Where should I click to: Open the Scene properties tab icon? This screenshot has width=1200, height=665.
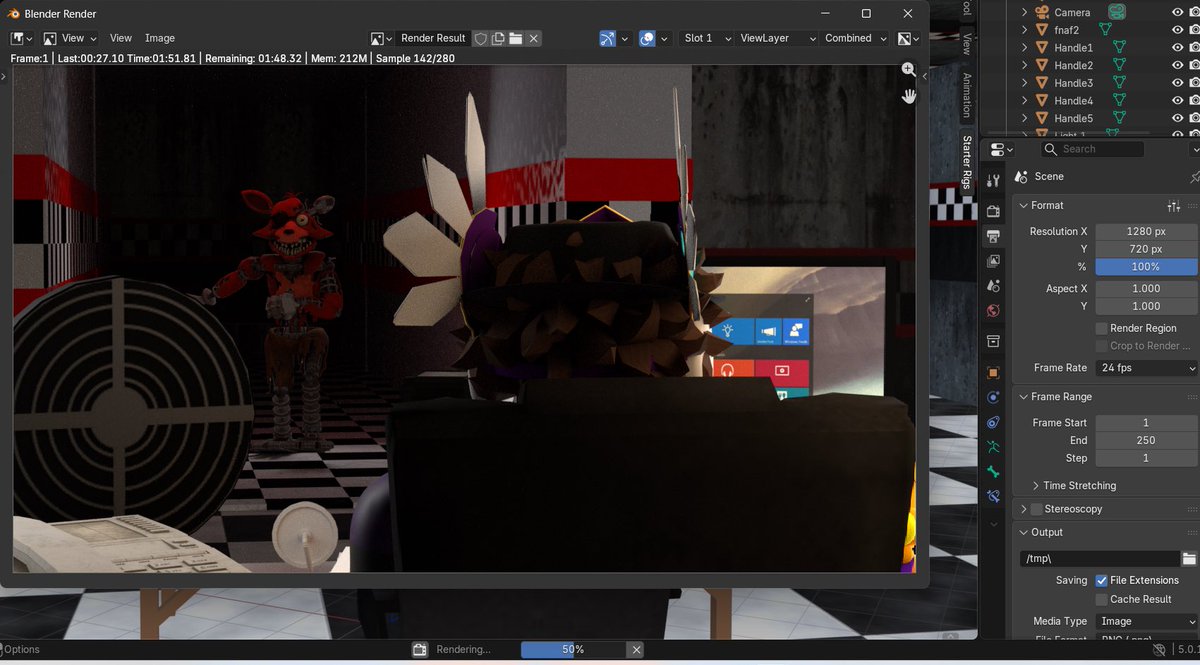[993, 286]
